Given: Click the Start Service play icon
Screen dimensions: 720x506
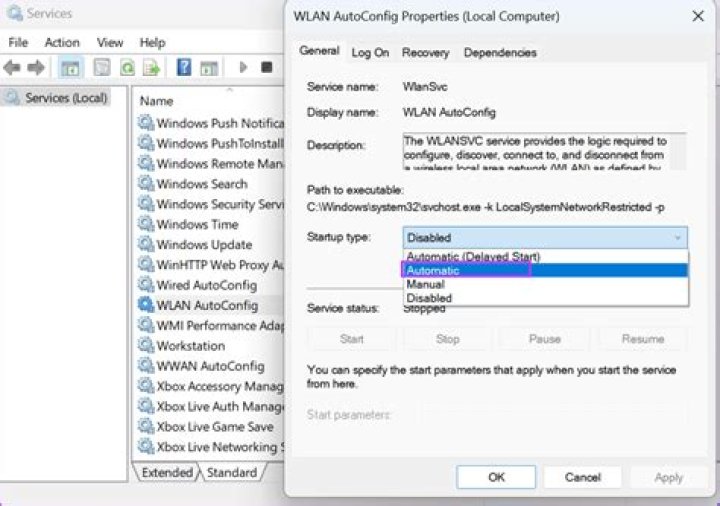Looking at the screenshot, I should pyautogui.click(x=242, y=68).
